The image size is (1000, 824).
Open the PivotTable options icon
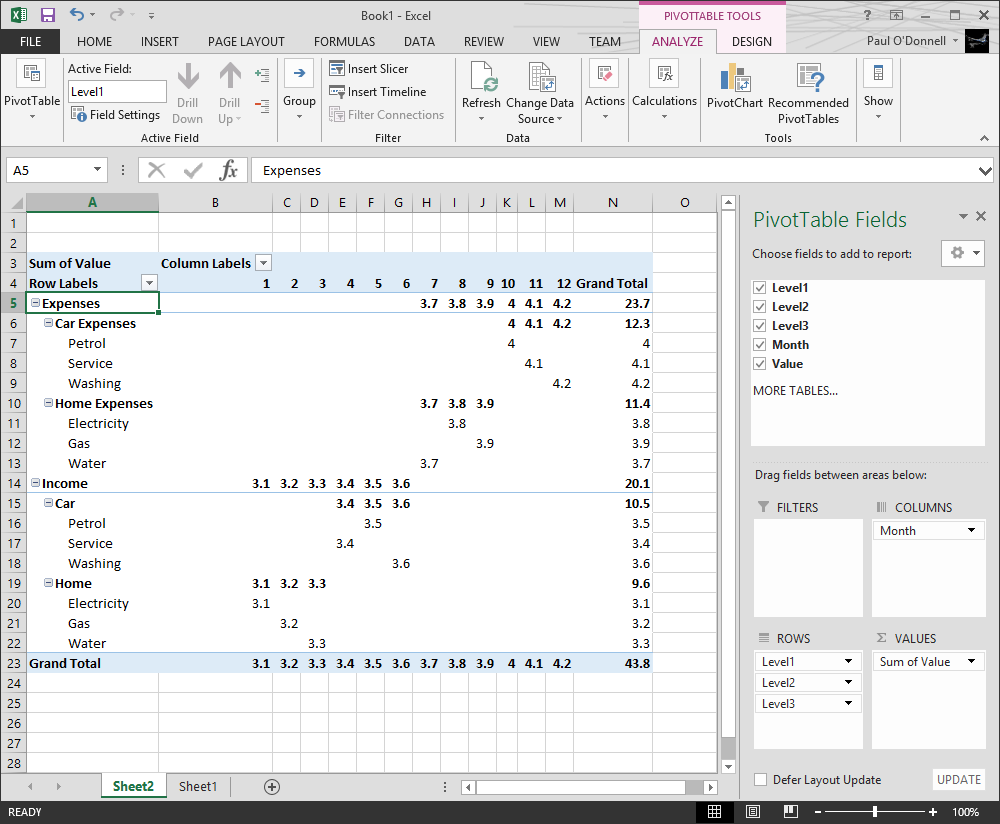31,74
